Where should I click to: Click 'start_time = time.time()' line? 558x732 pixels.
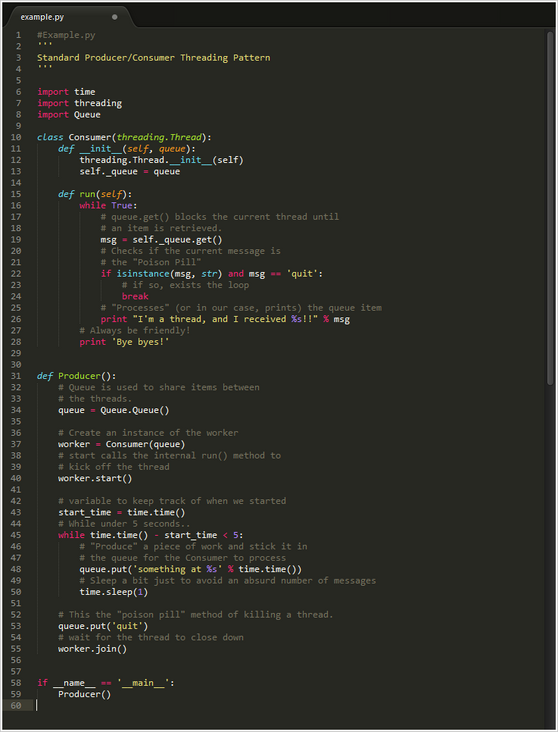122,513
